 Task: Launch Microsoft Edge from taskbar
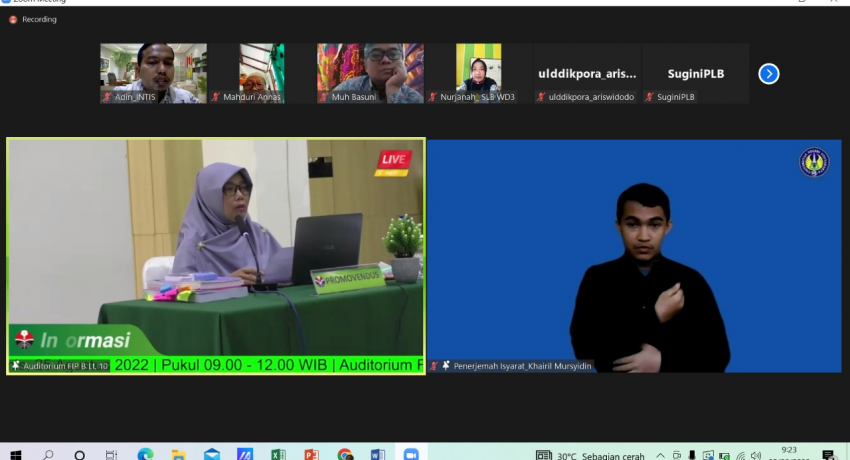pos(145,455)
